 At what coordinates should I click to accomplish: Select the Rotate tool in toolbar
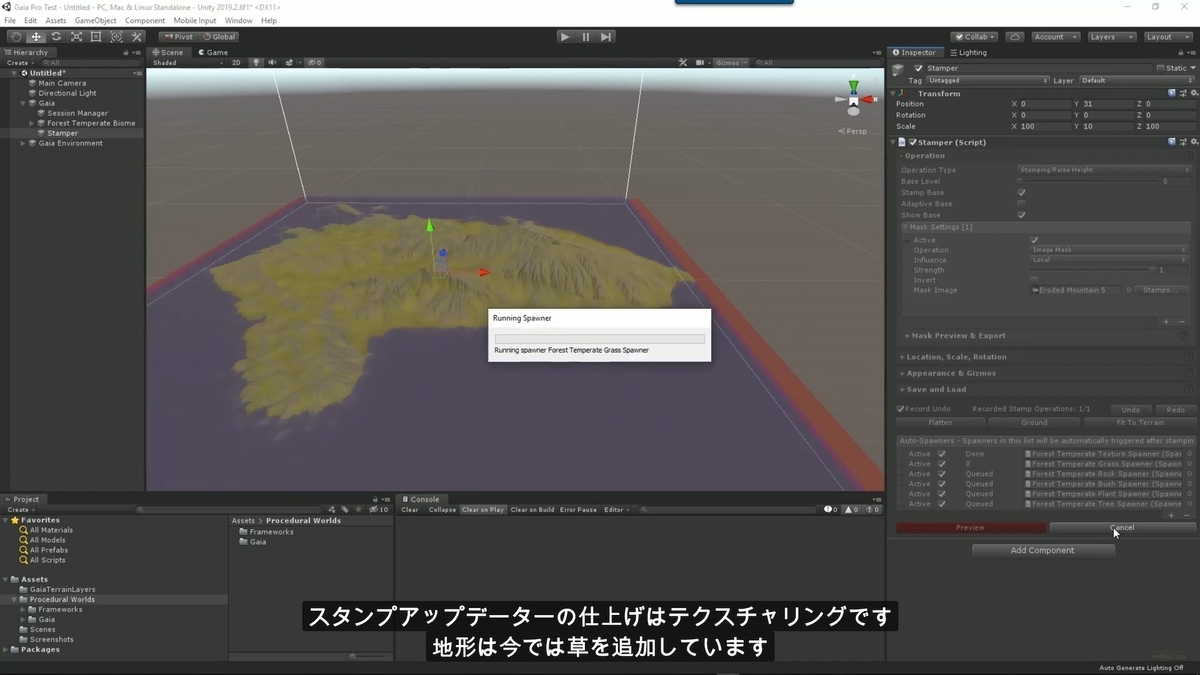[x=56, y=37]
